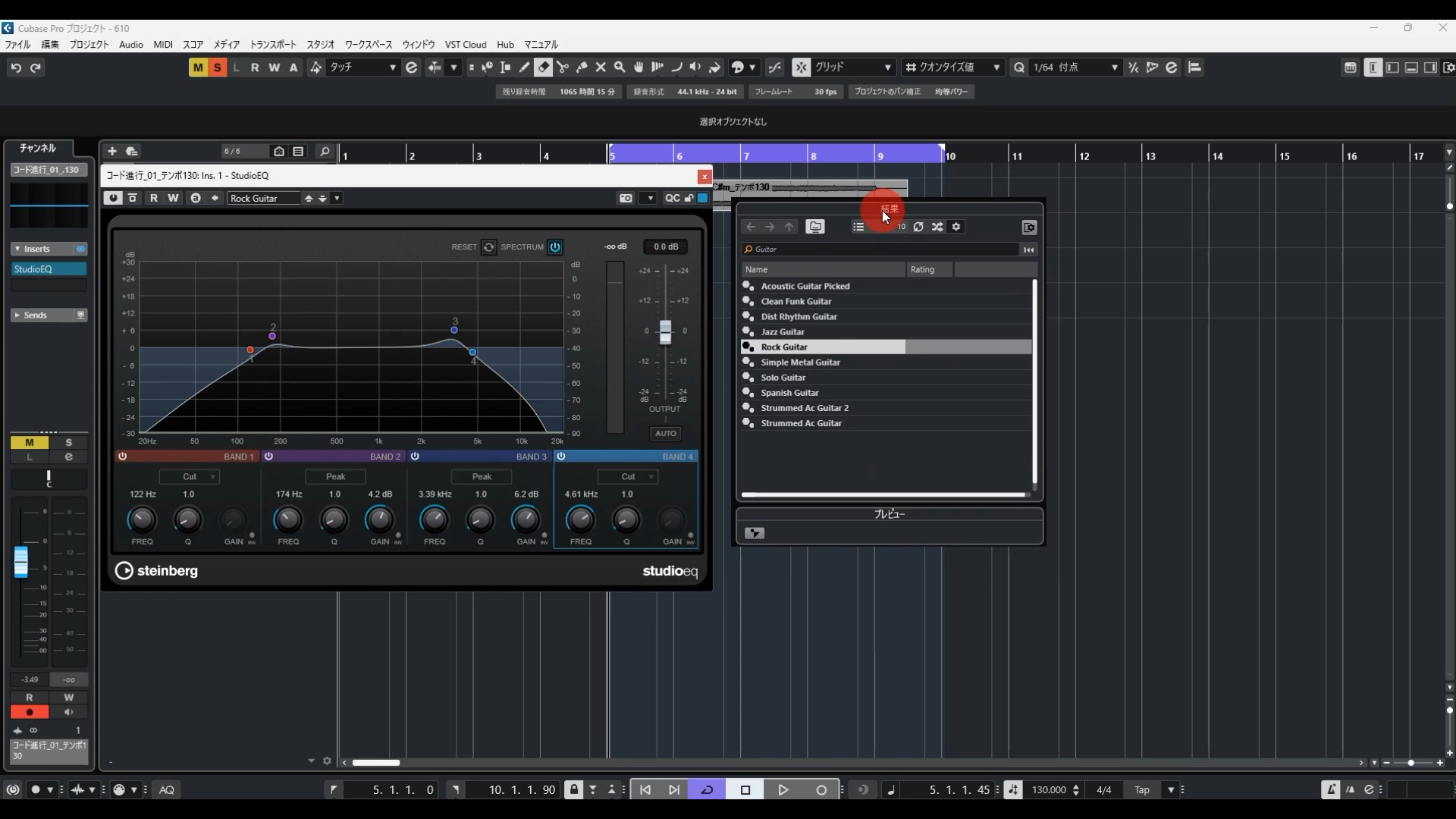
Task: Toggle the Cycle loop button
Action: (x=707, y=789)
